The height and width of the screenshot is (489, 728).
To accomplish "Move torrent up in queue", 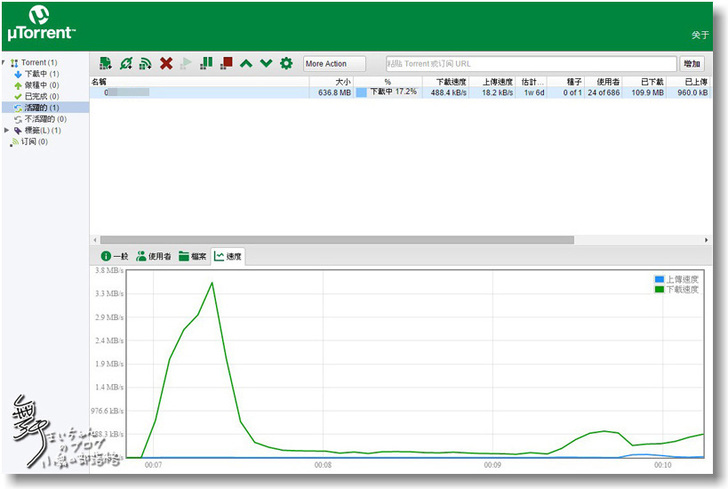I will (247, 63).
